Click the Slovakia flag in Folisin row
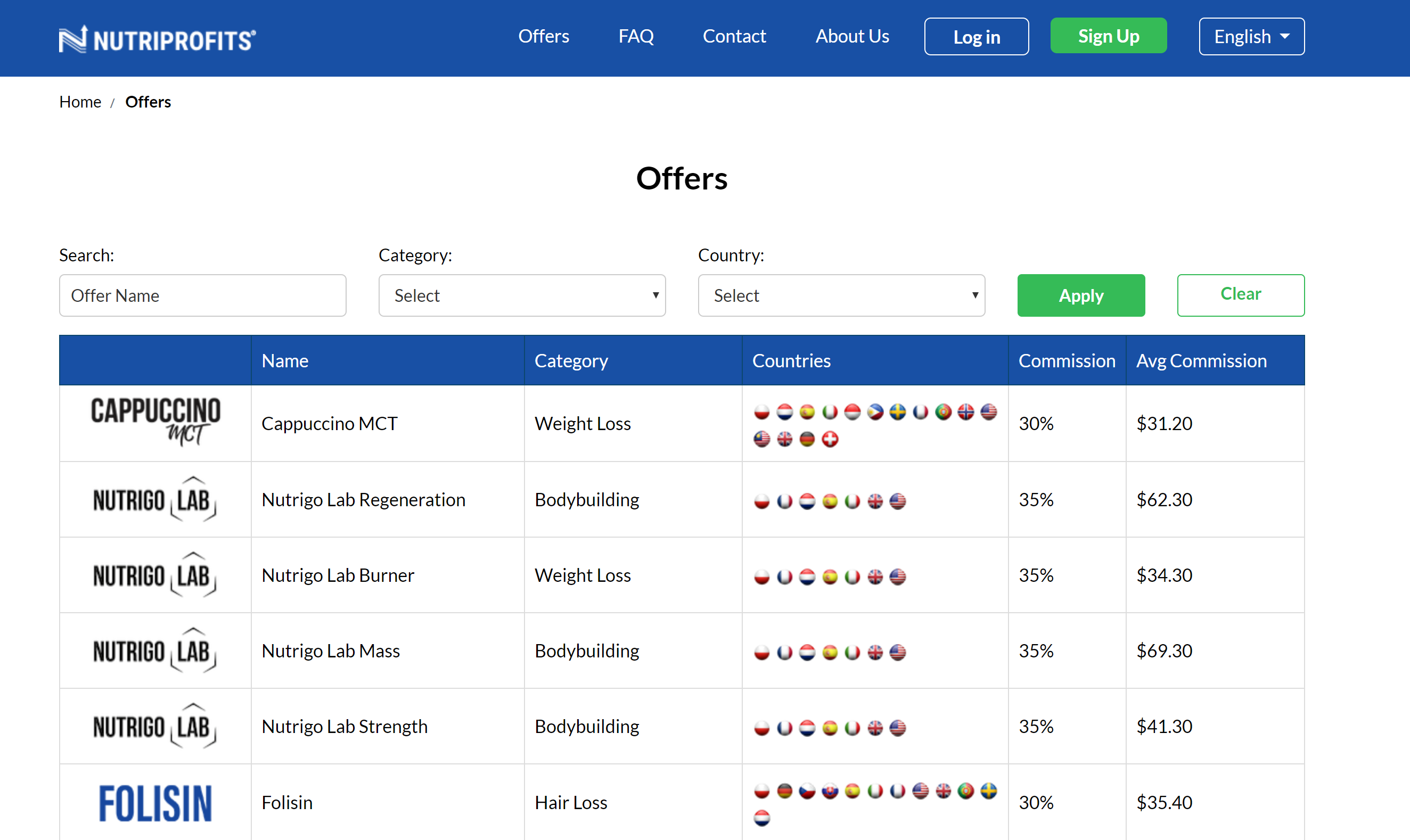 pyautogui.click(x=830, y=790)
